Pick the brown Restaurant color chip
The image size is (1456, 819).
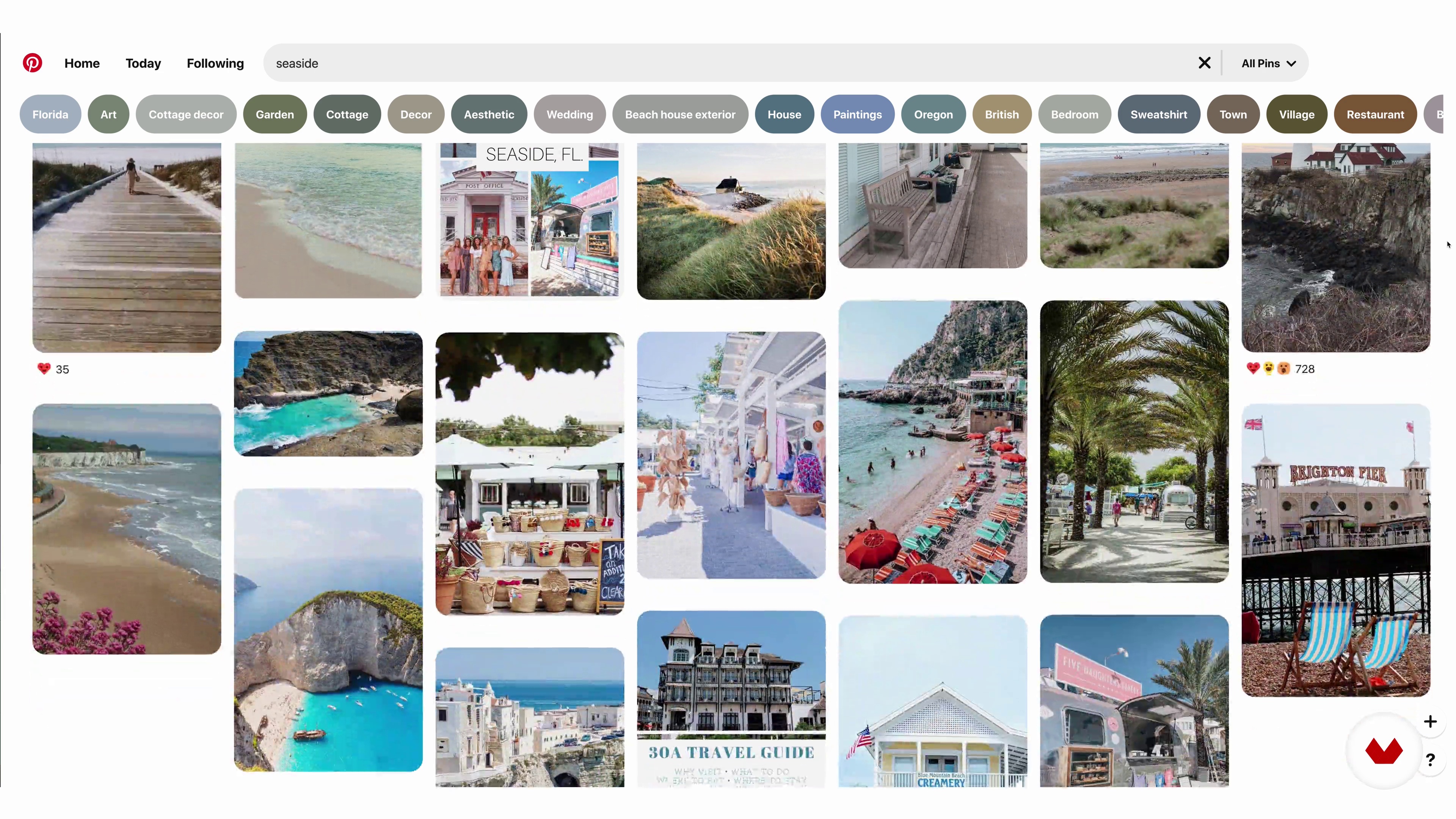click(1375, 114)
